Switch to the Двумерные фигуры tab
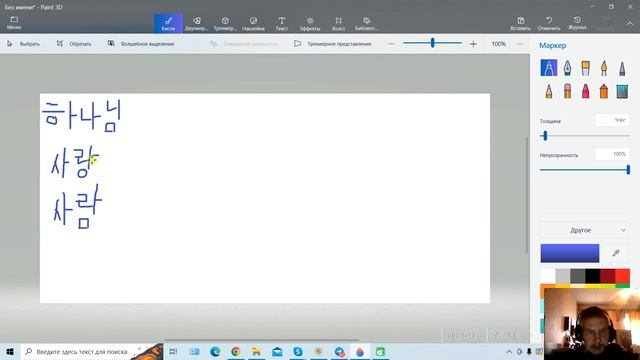The width and height of the screenshot is (640, 360). click(196, 24)
